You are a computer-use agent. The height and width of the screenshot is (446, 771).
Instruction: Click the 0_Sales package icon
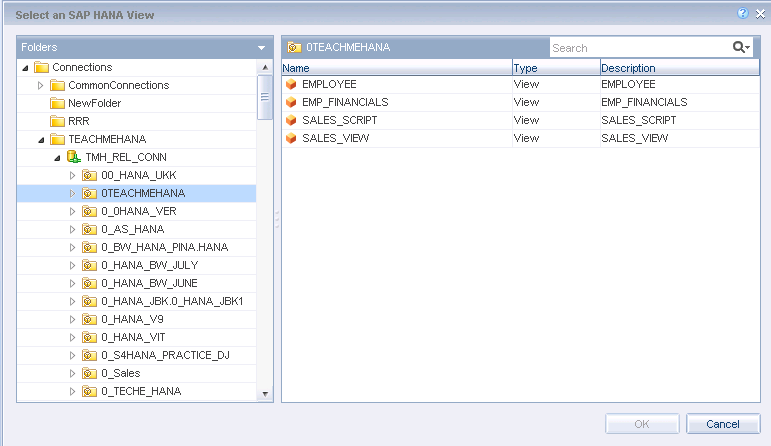(x=89, y=373)
